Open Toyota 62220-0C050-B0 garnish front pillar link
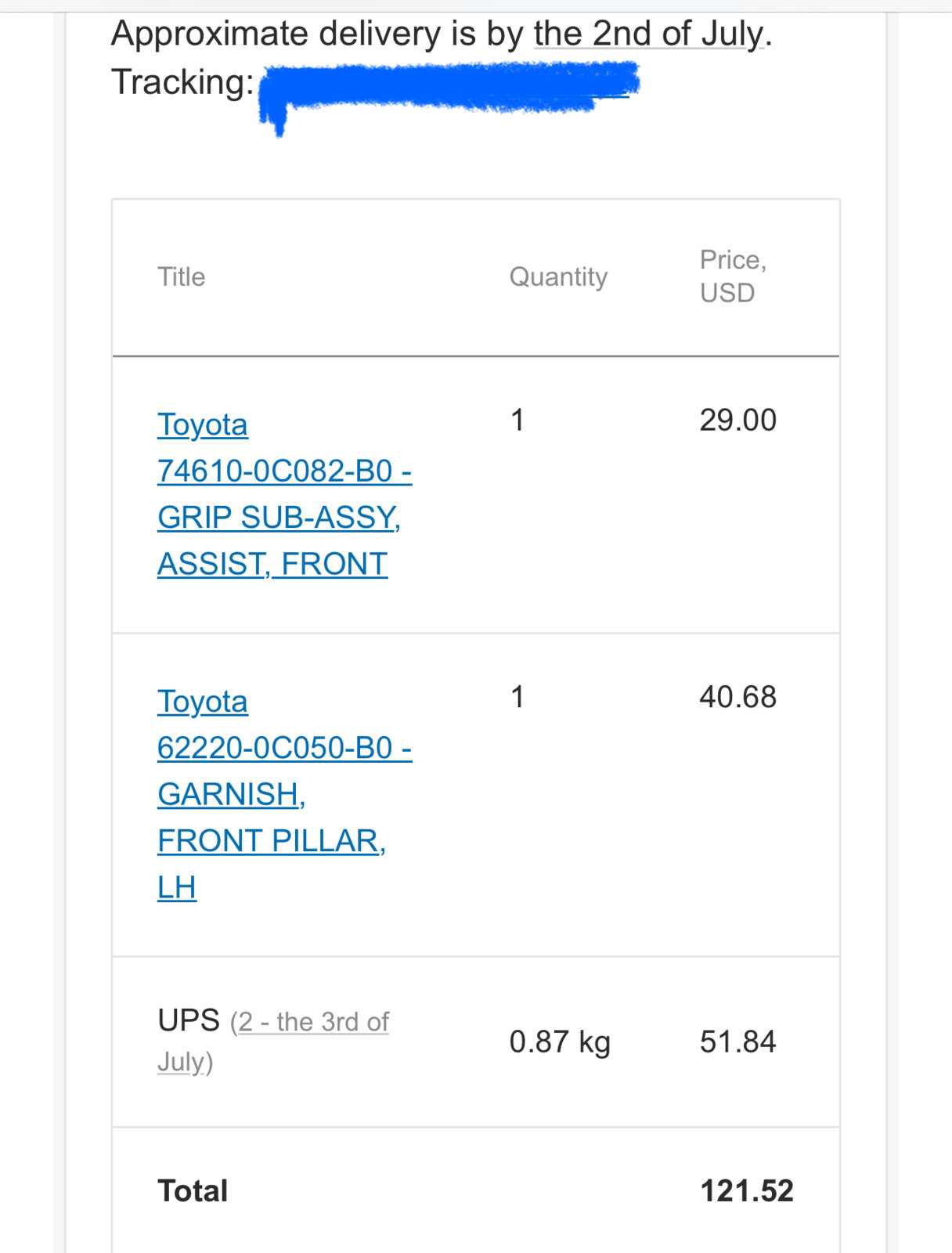952x1253 pixels. (x=284, y=794)
